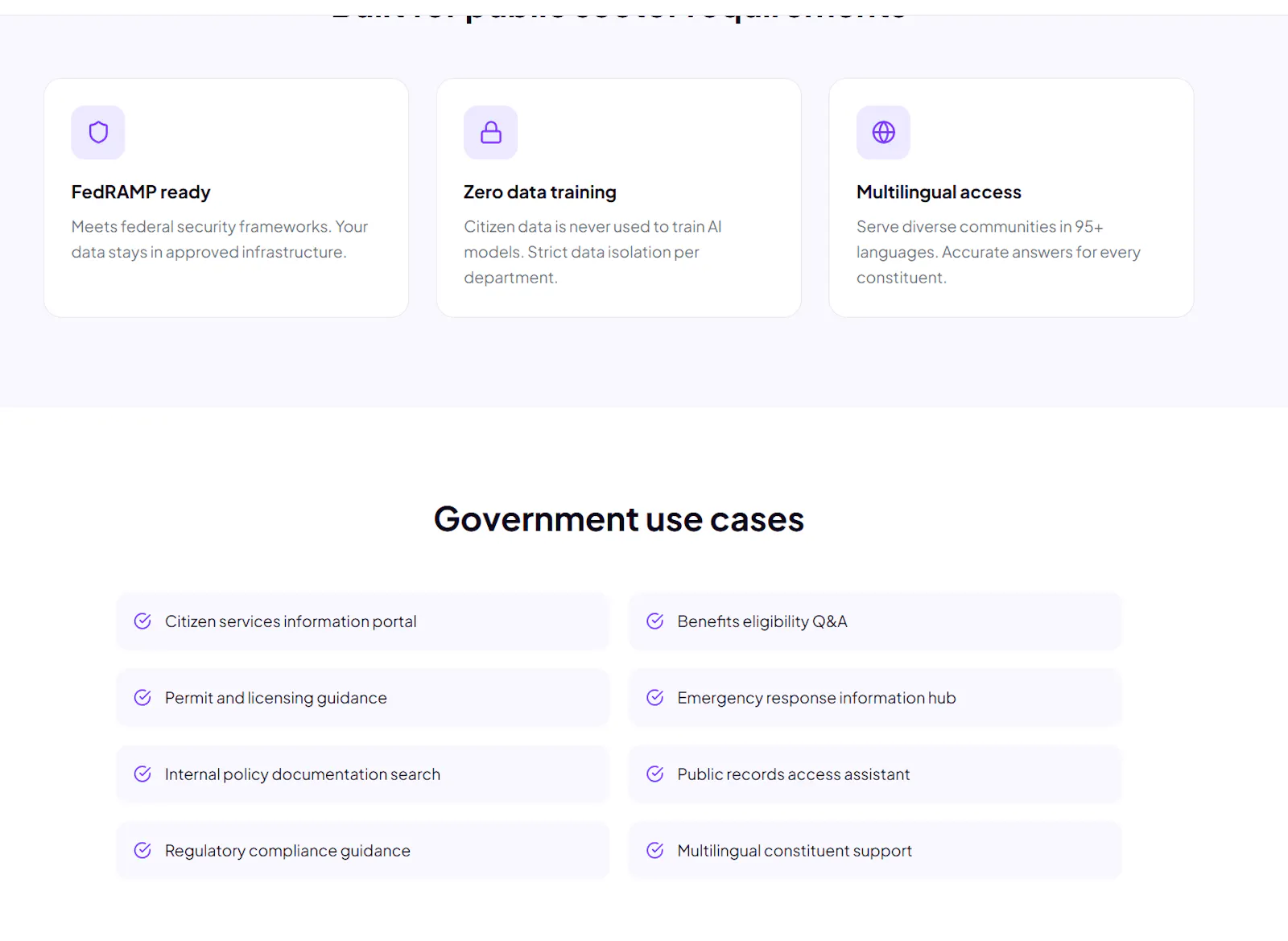Click description starting 'Citizen data is never used'

click(x=593, y=252)
